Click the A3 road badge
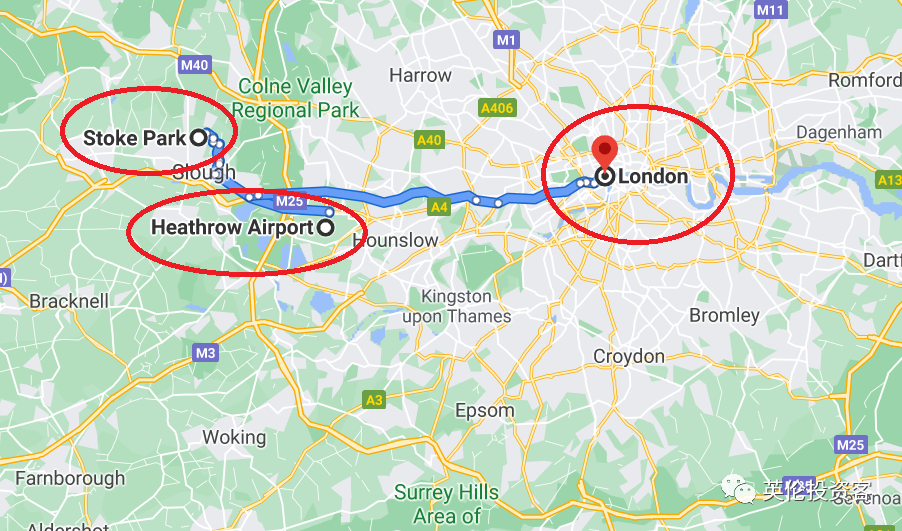The height and width of the screenshot is (531, 902). 374,399
